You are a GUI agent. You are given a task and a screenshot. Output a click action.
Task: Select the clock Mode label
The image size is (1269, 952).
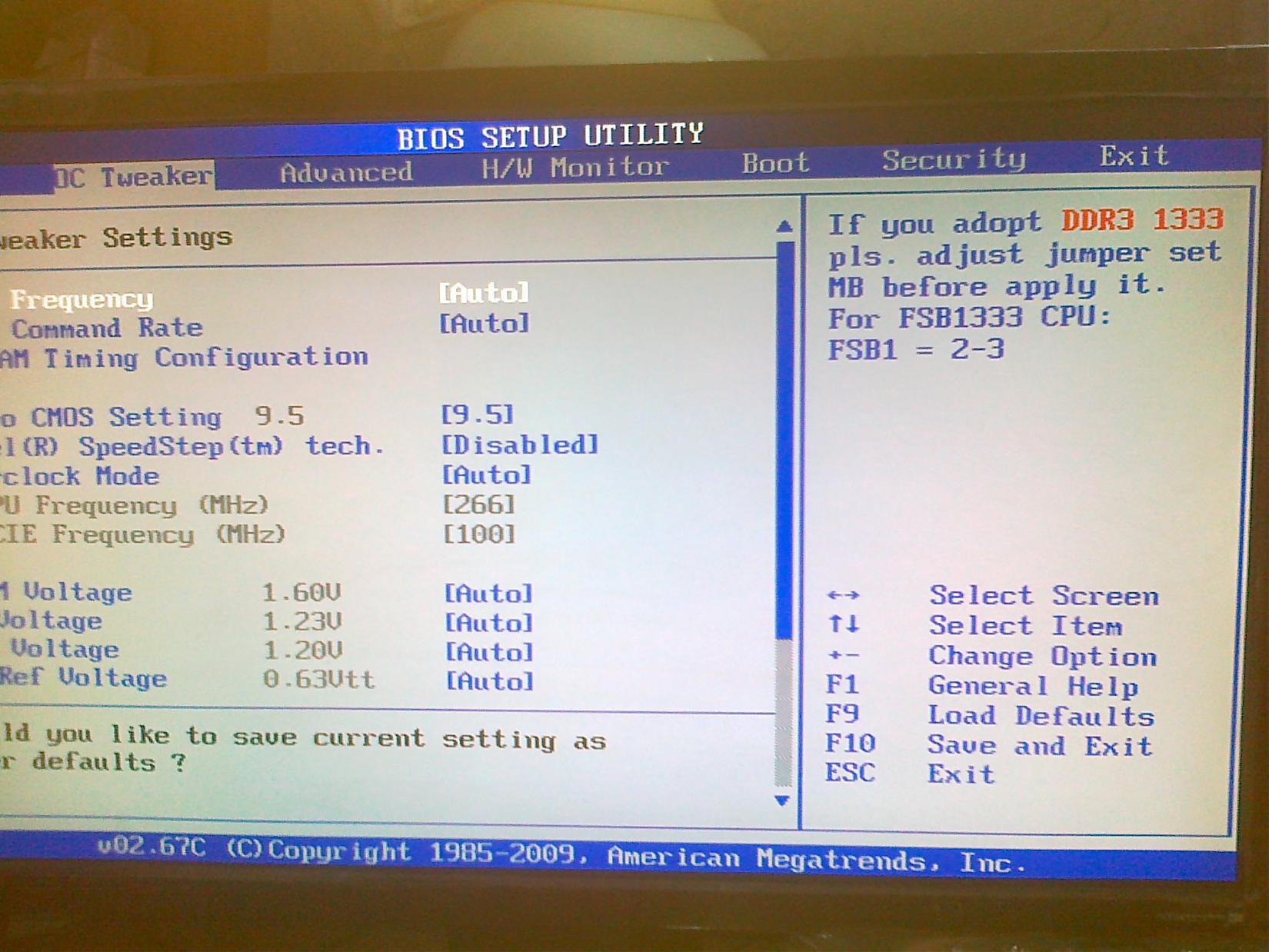79,476
